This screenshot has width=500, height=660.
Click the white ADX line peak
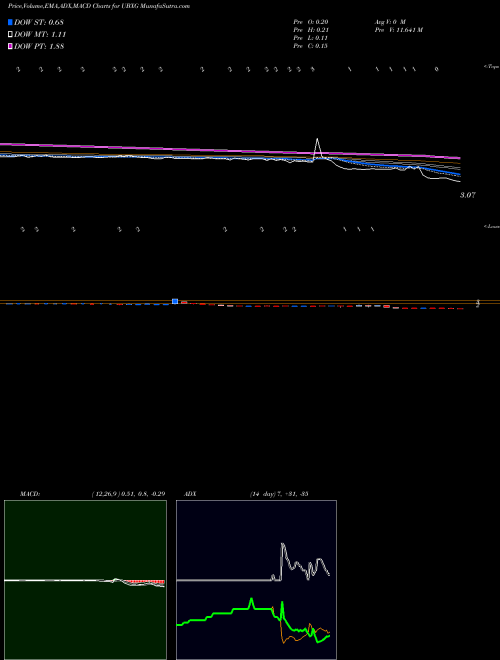point(282,545)
